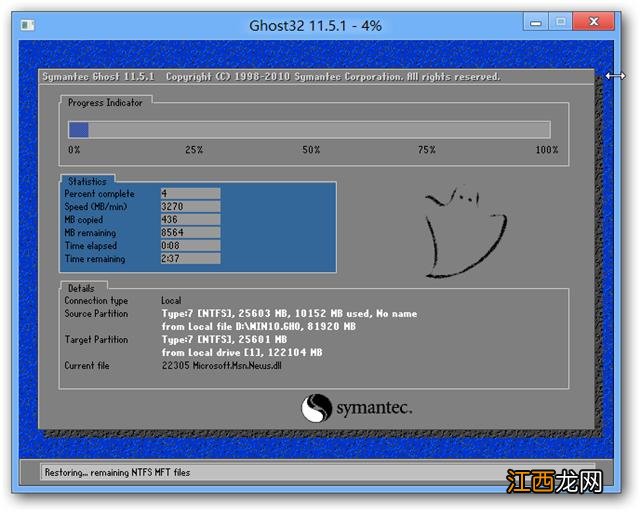Click the Symantec logo emblem
Image resolution: width=640 pixels, height=512 pixels.
click(x=316, y=407)
